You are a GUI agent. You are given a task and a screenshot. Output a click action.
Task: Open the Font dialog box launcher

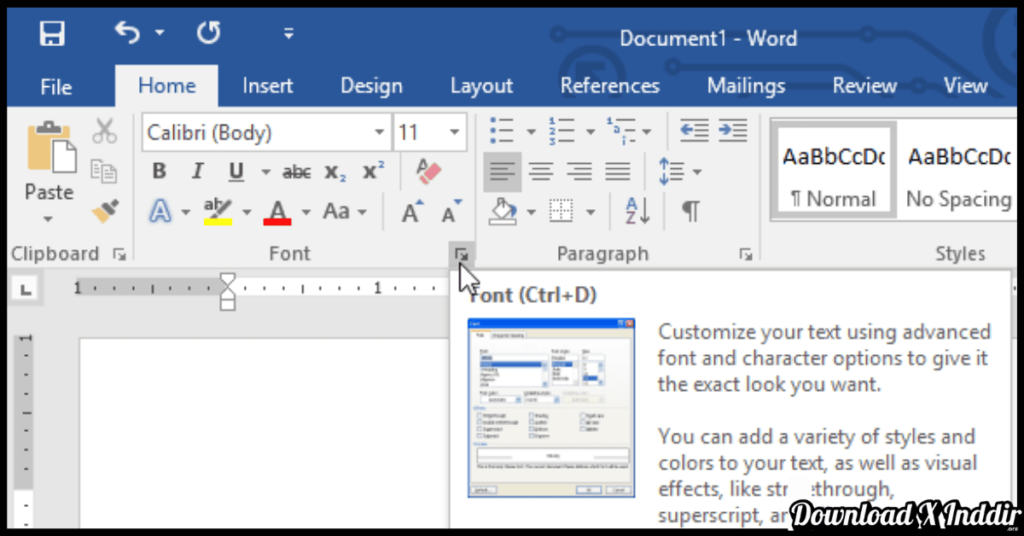point(461,254)
